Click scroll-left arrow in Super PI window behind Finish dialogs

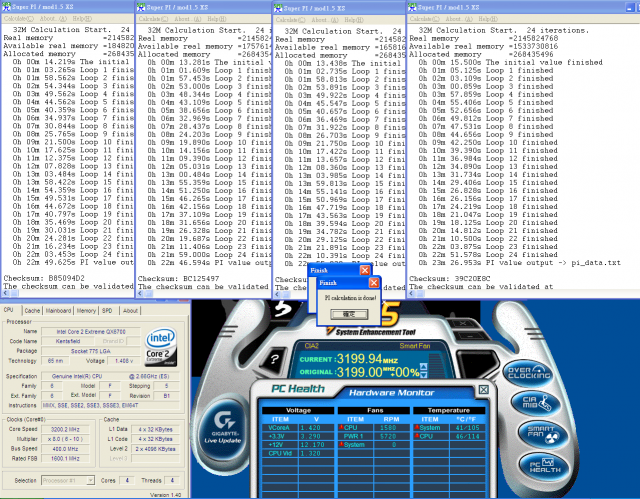click(278, 294)
